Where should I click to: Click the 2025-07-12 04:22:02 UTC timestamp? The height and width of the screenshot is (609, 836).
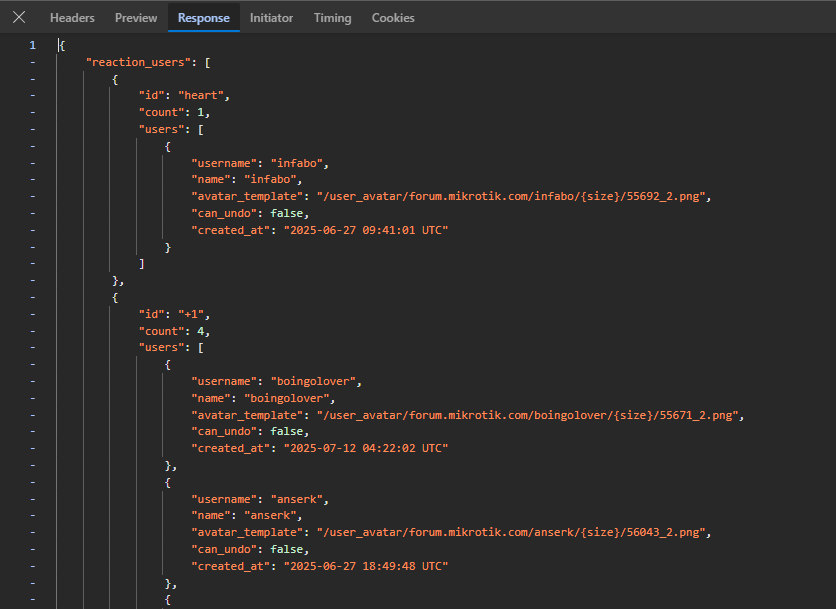tap(366, 448)
